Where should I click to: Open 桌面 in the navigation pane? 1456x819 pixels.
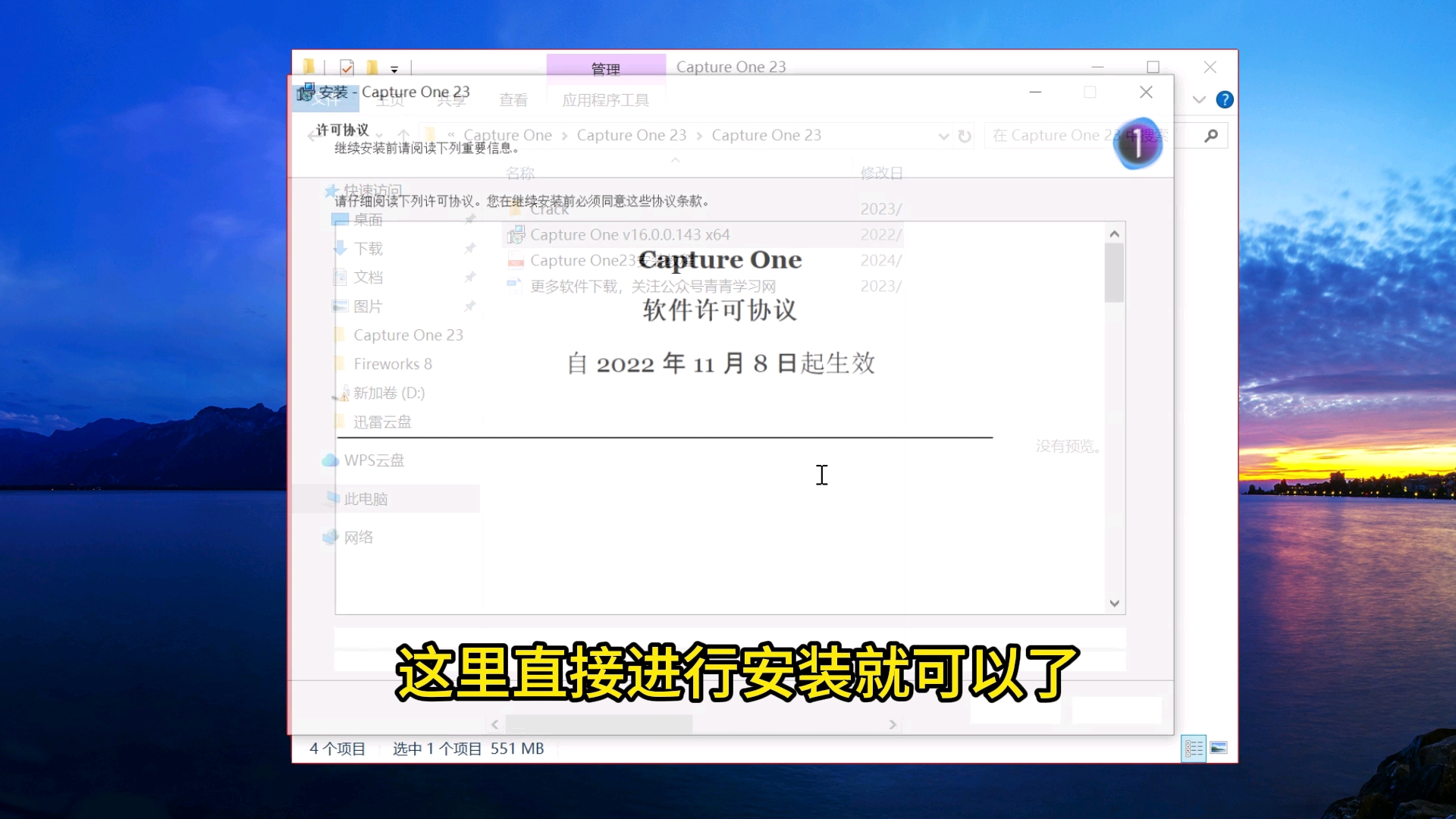(x=368, y=220)
